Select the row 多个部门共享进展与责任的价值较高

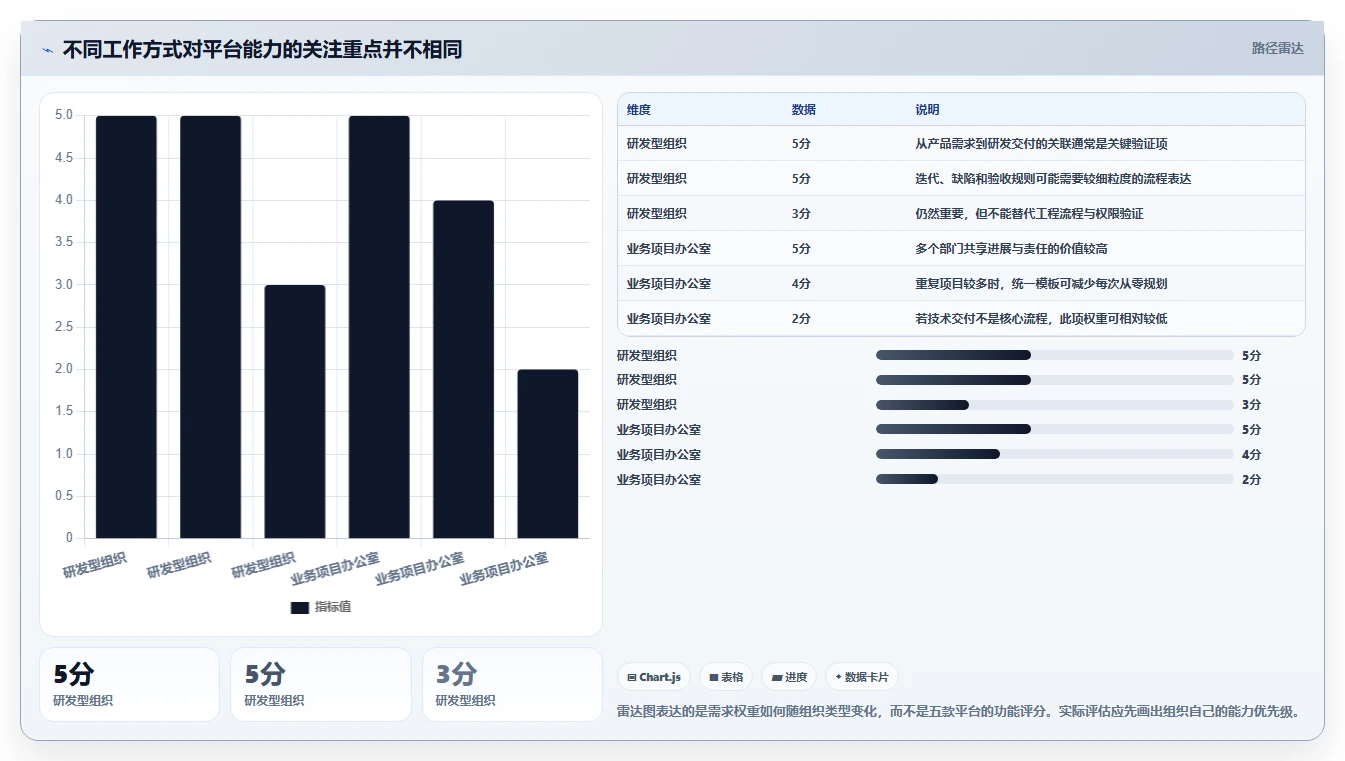[x=961, y=249]
